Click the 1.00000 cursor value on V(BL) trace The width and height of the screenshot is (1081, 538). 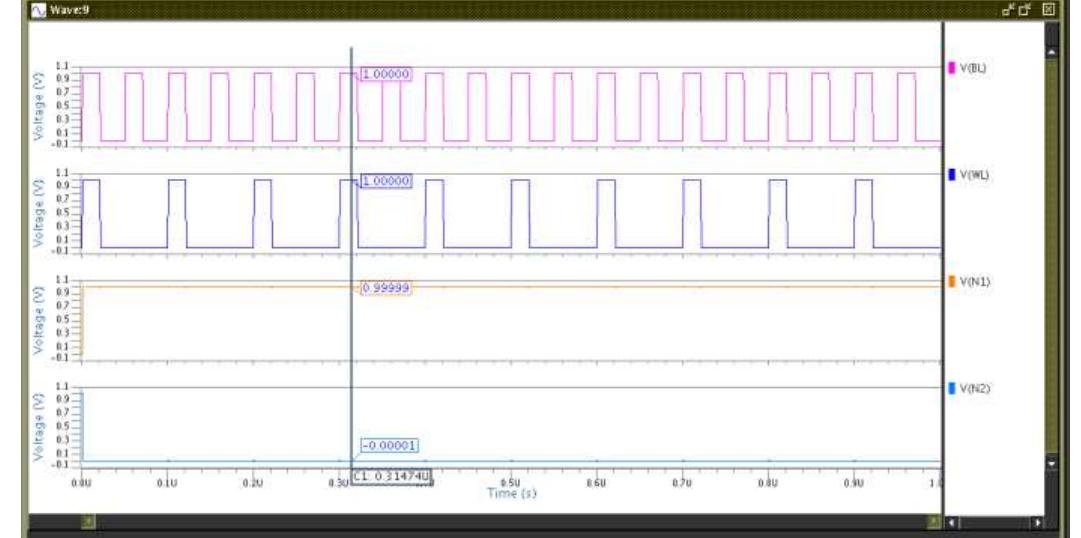point(386,74)
